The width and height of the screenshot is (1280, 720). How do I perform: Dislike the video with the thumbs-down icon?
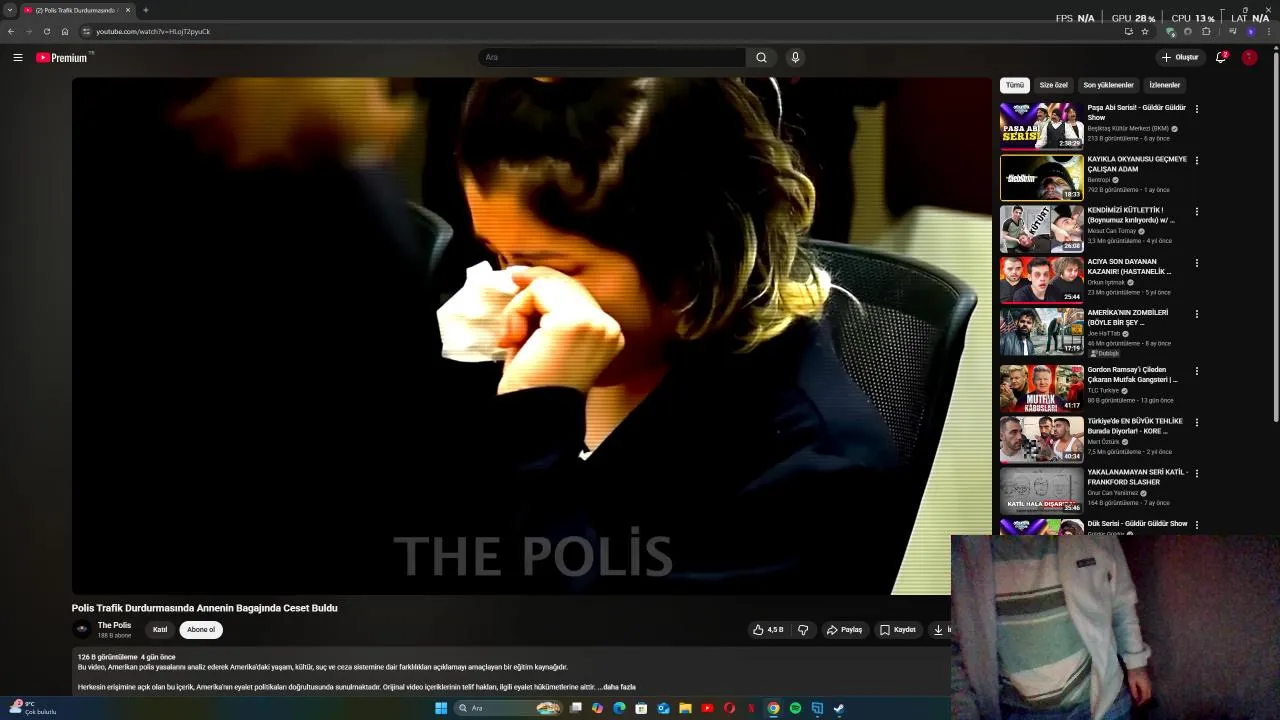[803, 630]
